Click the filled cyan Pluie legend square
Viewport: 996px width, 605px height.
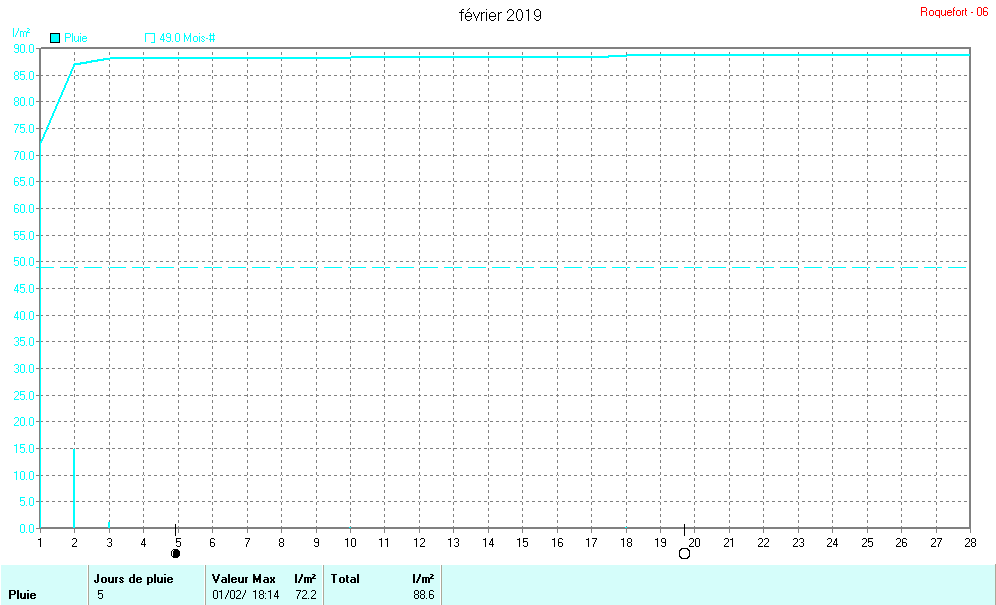[x=55, y=38]
